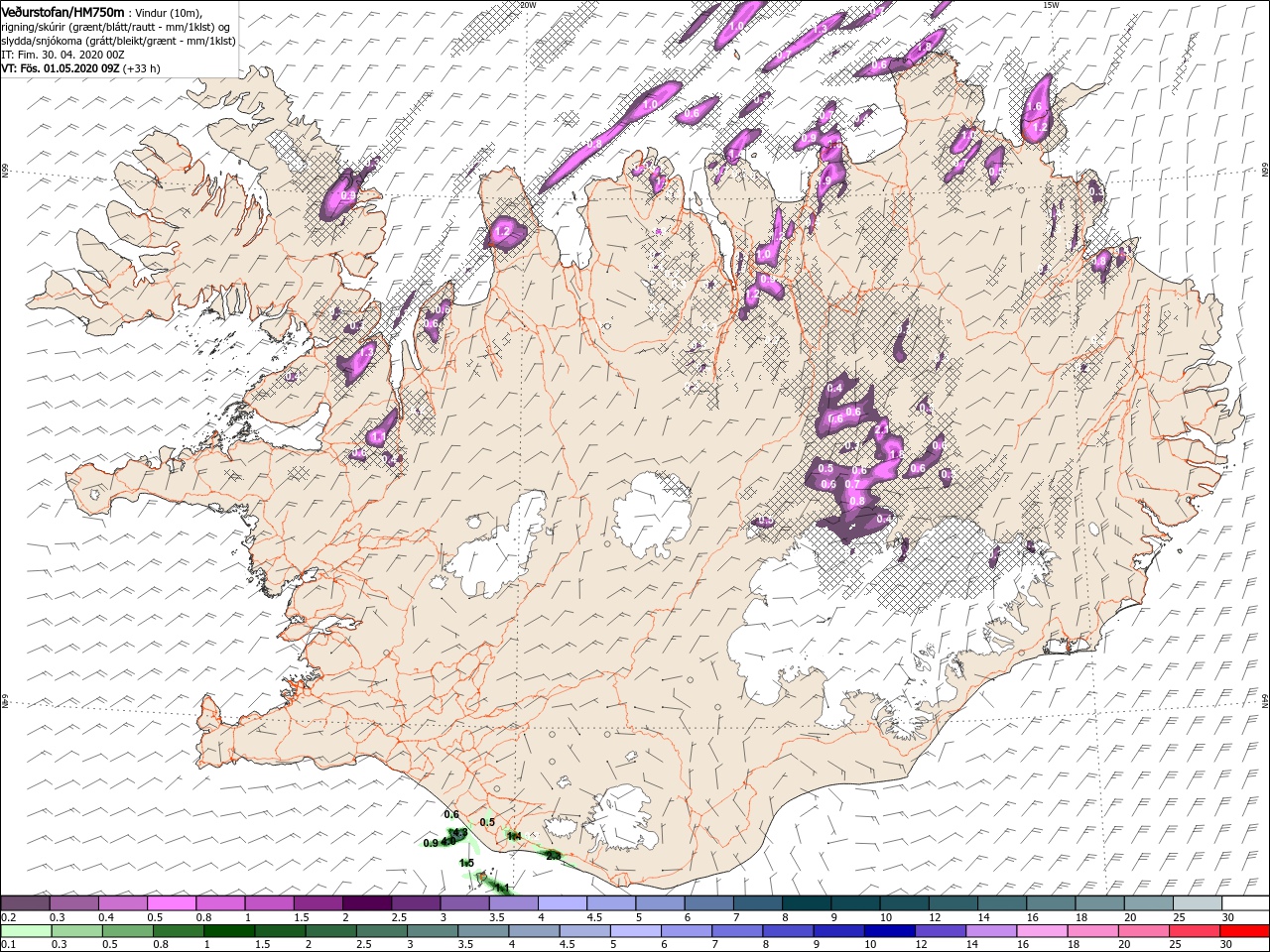The image size is (1270, 952).
Task: Pick the bright red swatch at 30 in bottom legend
Action: [x=1245, y=931]
